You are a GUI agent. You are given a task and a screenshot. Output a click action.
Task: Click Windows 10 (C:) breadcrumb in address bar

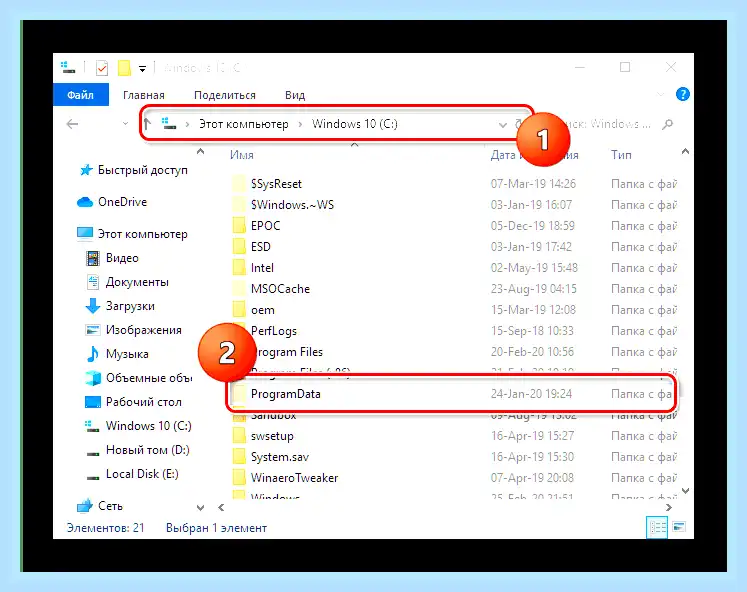pyautogui.click(x=354, y=124)
